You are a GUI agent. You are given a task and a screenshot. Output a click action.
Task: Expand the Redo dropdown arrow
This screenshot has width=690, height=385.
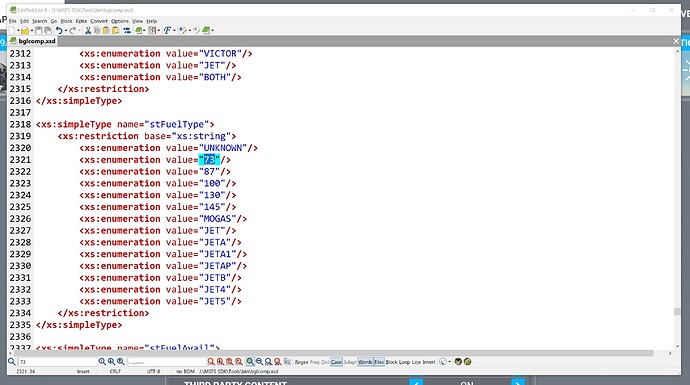pos(79,31)
